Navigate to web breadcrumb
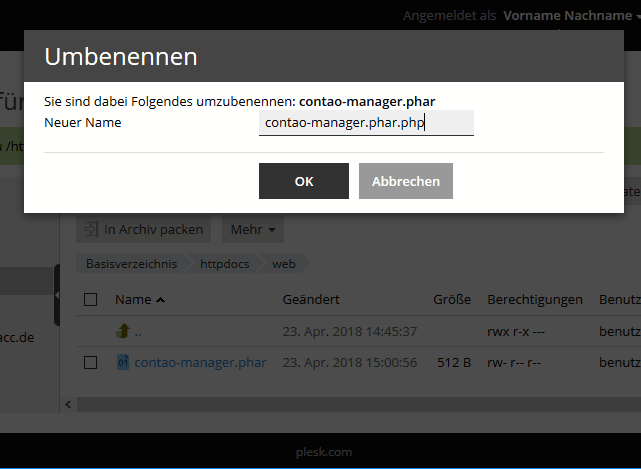This screenshot has height=469, width=641. (x=284, y=264)
